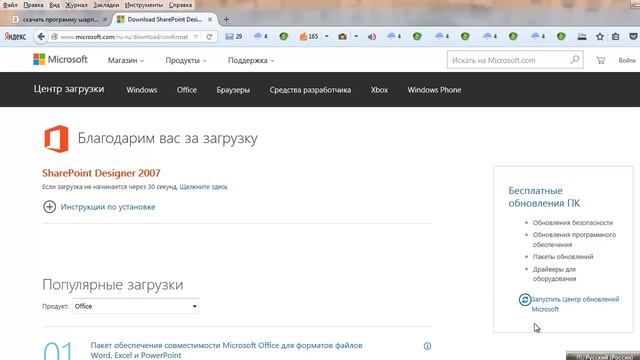Click the Войти sign-in link

(627, 60)
